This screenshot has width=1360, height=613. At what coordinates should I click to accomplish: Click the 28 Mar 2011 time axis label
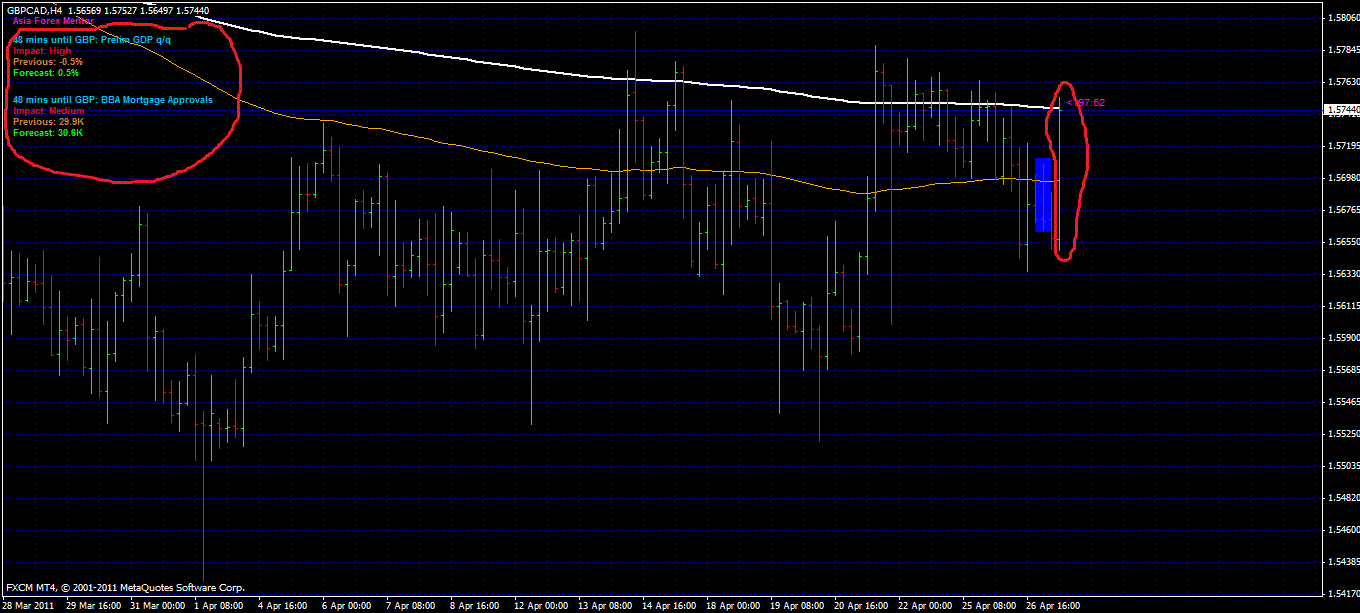pyautogui.click(x=30, y=606)
